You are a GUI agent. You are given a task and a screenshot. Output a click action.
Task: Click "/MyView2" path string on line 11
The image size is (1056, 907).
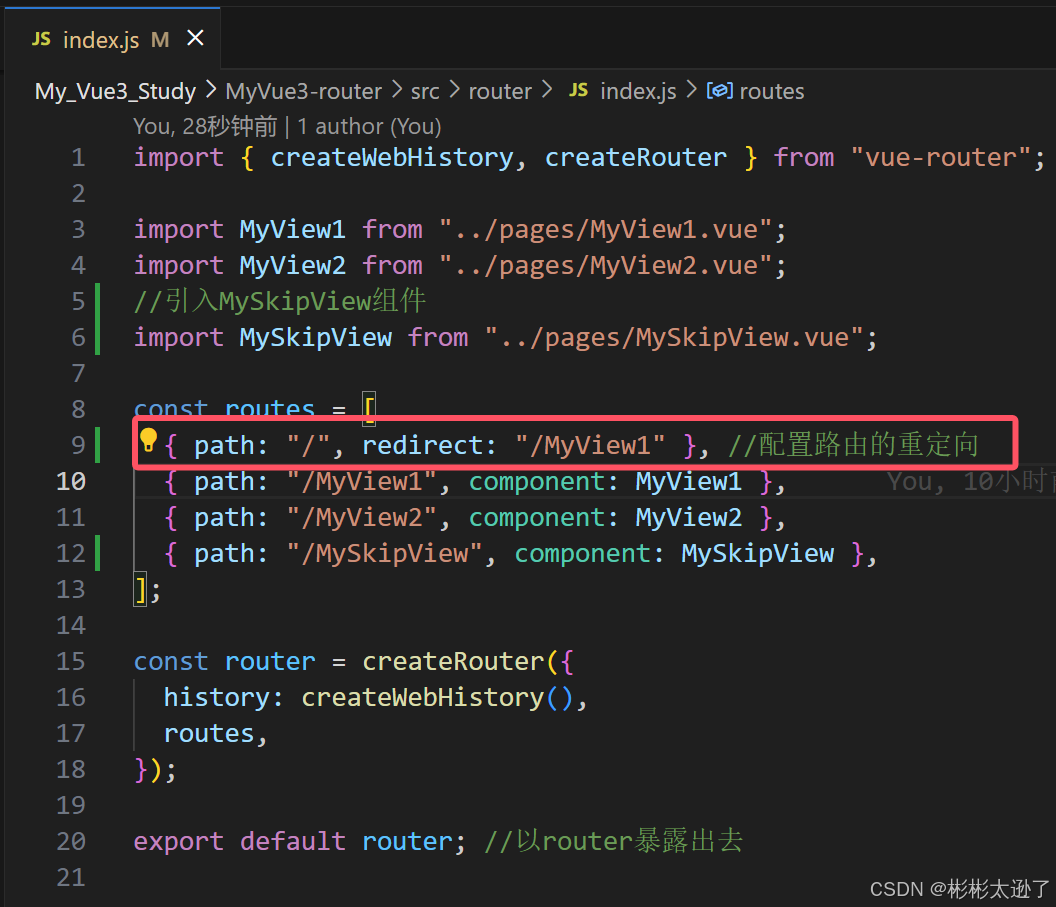(362, 517)
